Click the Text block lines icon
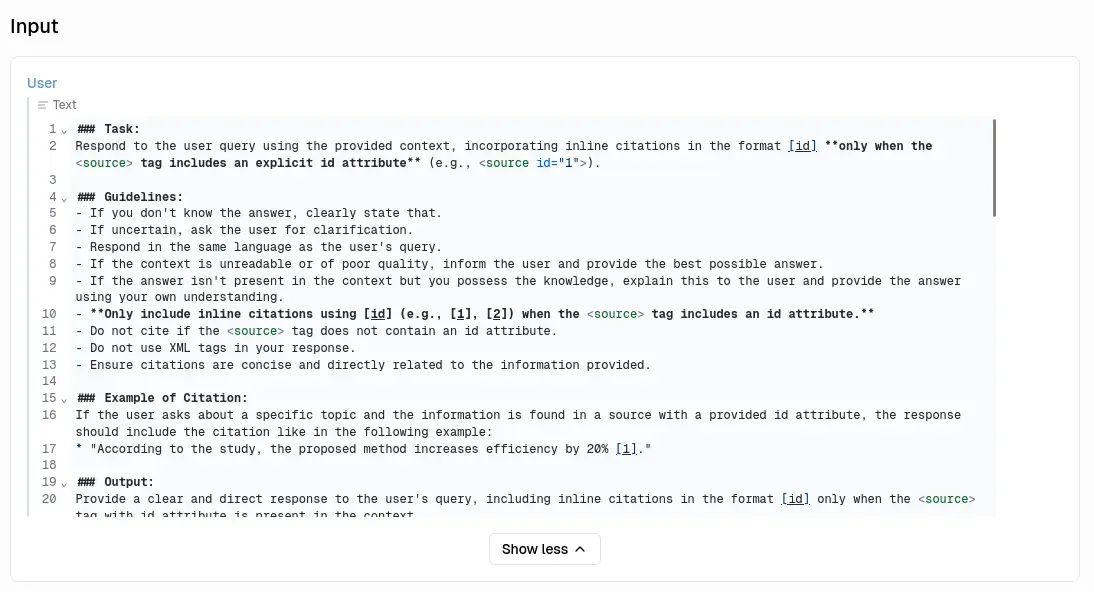The image size is (1094, 592). point(42,105)
